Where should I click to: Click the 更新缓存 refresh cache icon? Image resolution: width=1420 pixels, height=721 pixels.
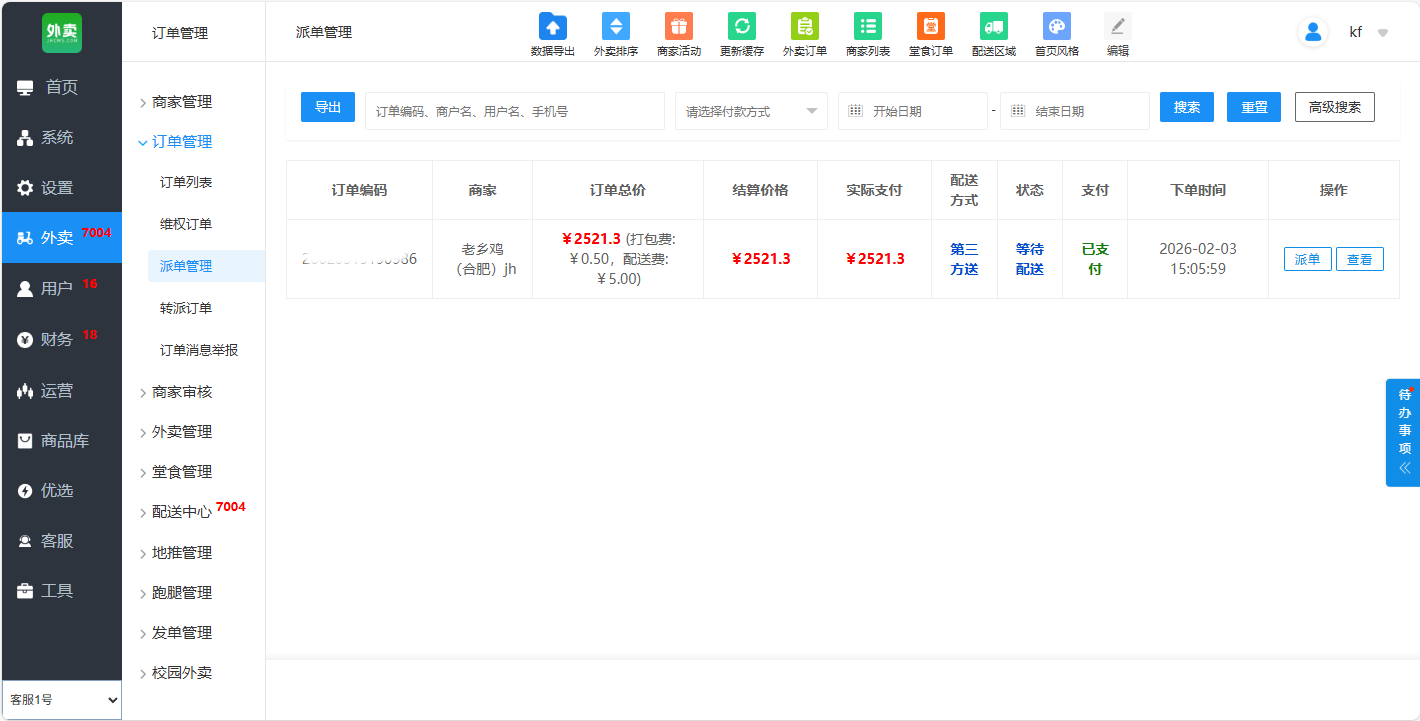[741, 27]
